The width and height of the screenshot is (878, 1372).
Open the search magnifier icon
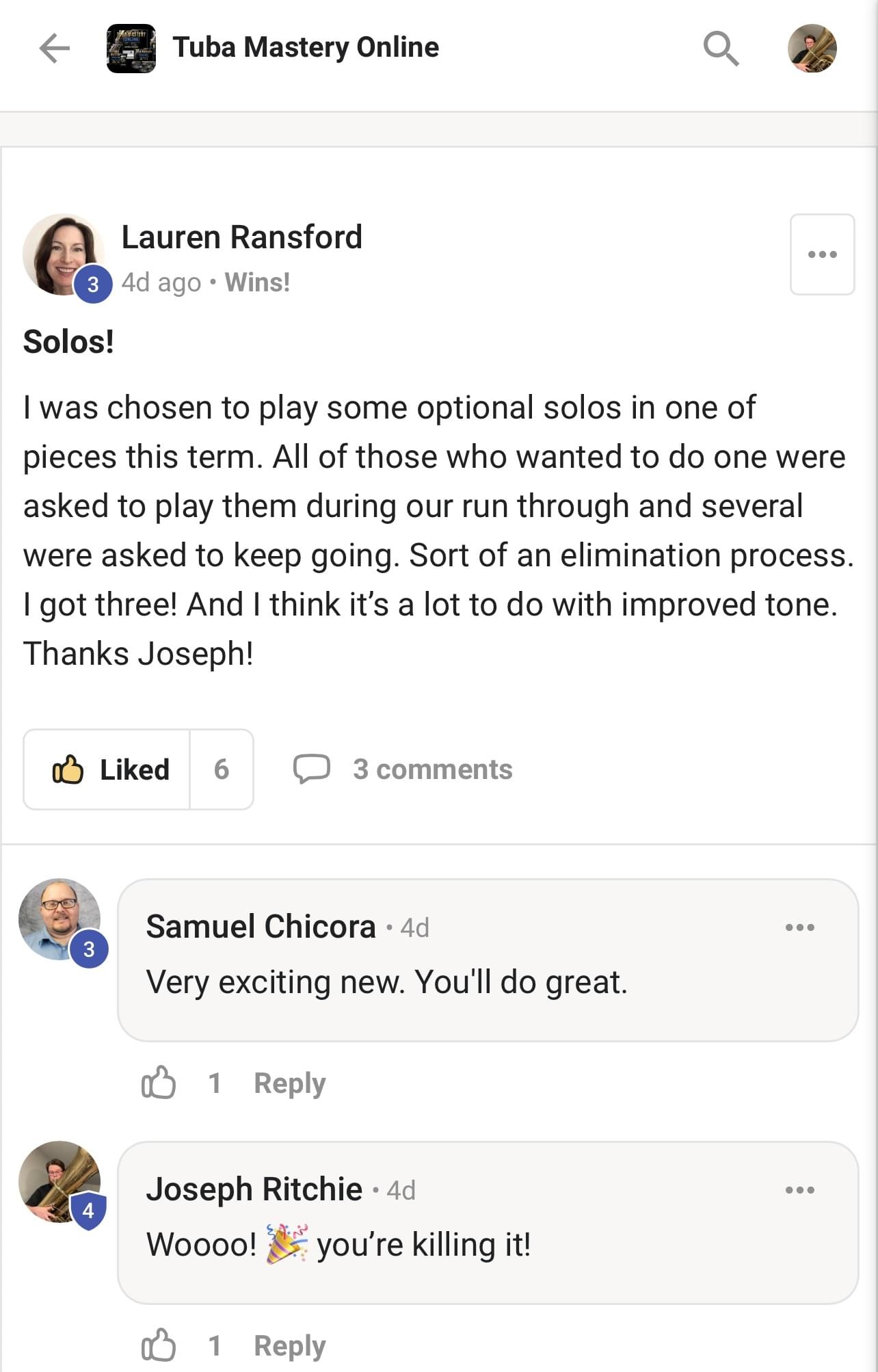(721, 49)
